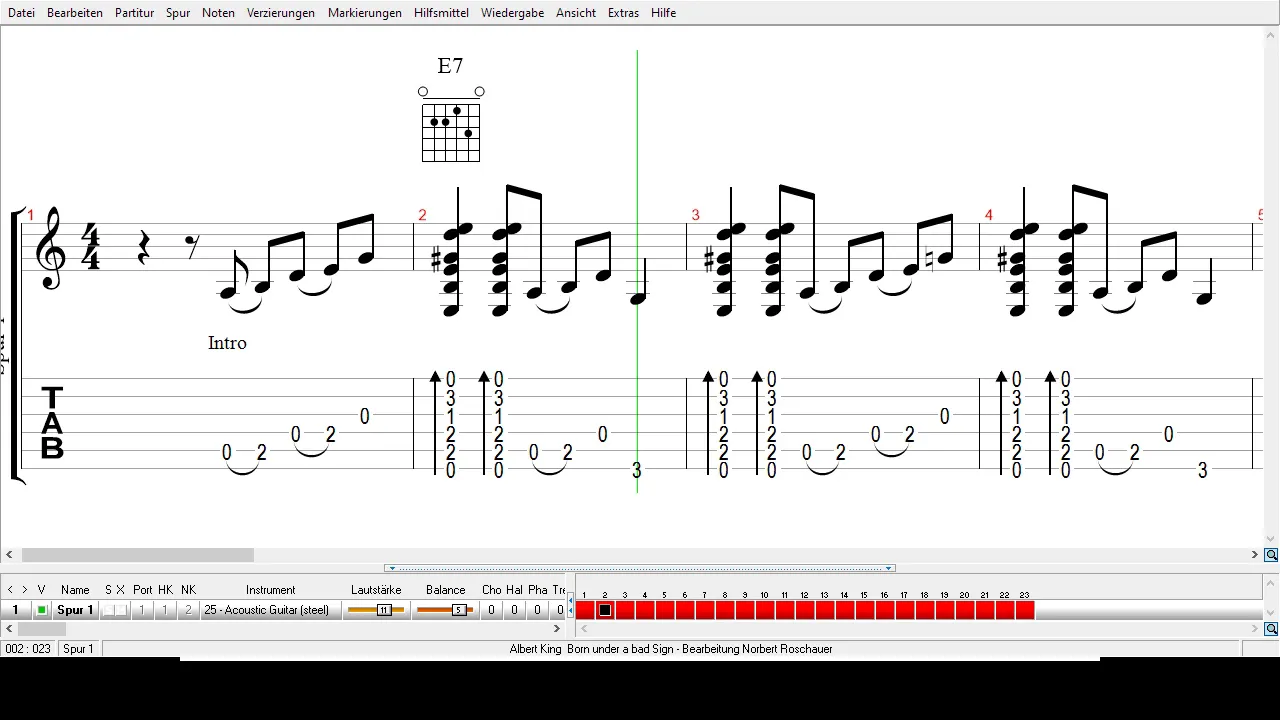The image size is (1280, 720).
Task: Select the treble clef symbol in measure 1
Action: [x=50, y=248]
